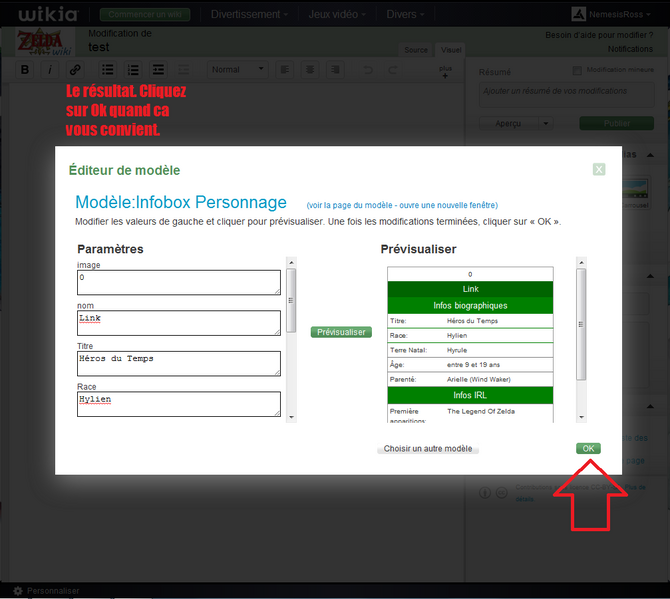Viewport: 670px width, 599px height.
Task: Open the 'voir la page du modèle' link
Action: (x=402, y=204)
